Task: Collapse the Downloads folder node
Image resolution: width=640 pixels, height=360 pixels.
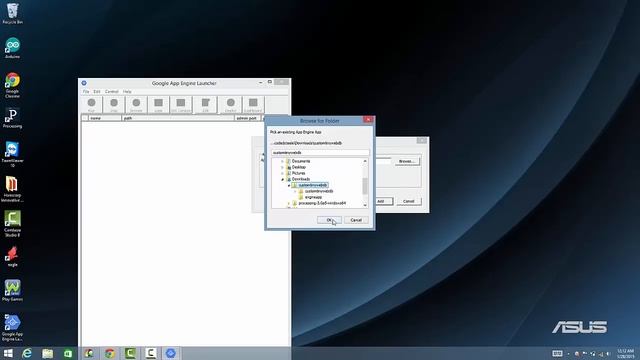Action: click(282, 179)
